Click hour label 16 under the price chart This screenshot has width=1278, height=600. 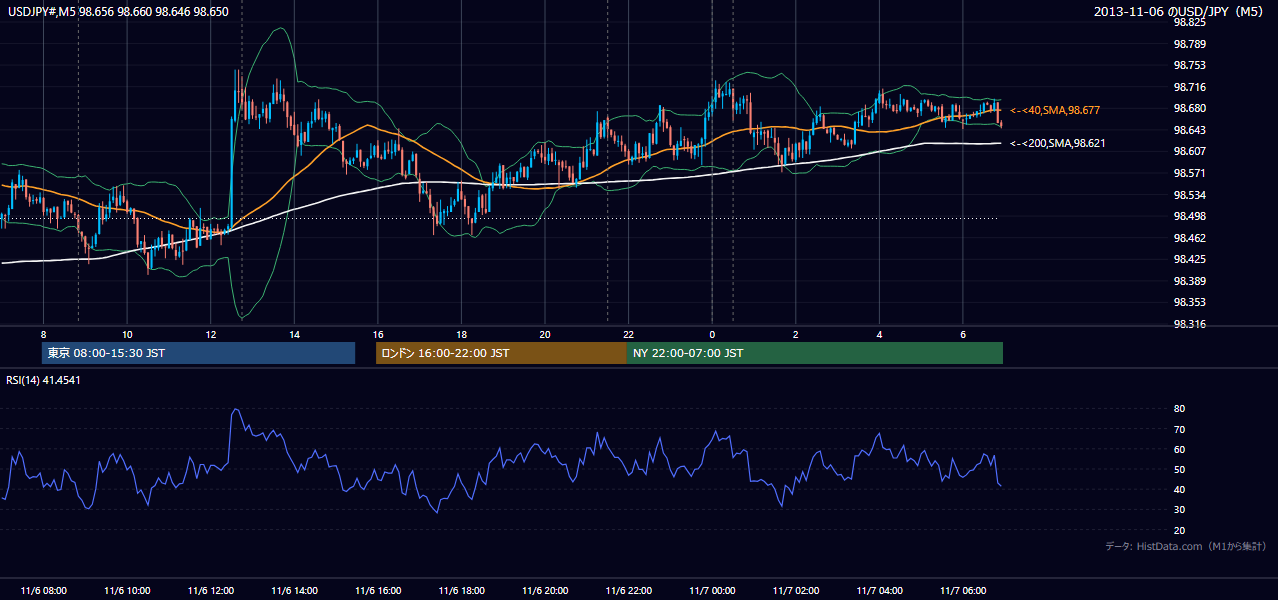tap(378, 334)
